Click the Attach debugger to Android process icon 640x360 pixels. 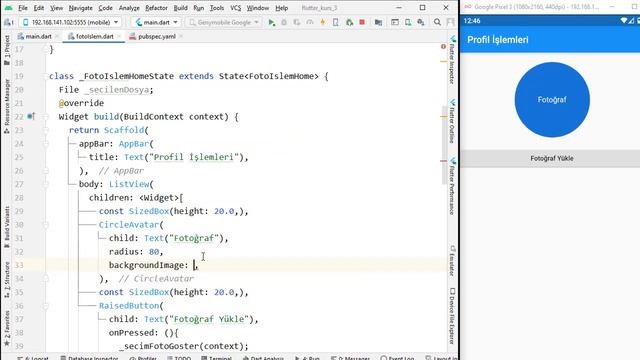click(x=349, y=22)
